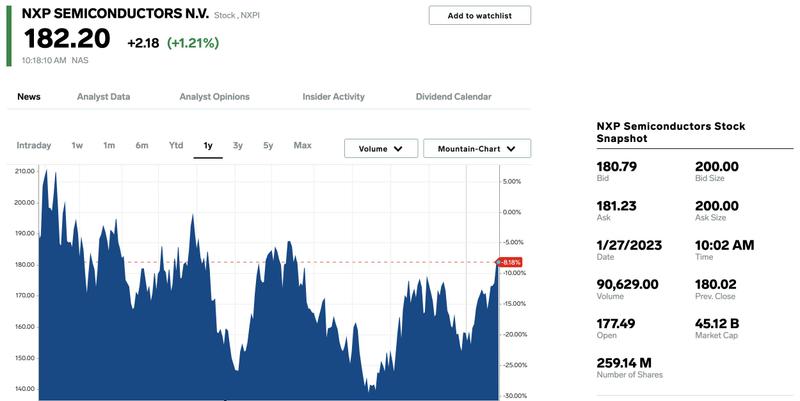The image size is (800, 401).
Task: Click the 180.79 Bid value
Action: coord(616,166)
